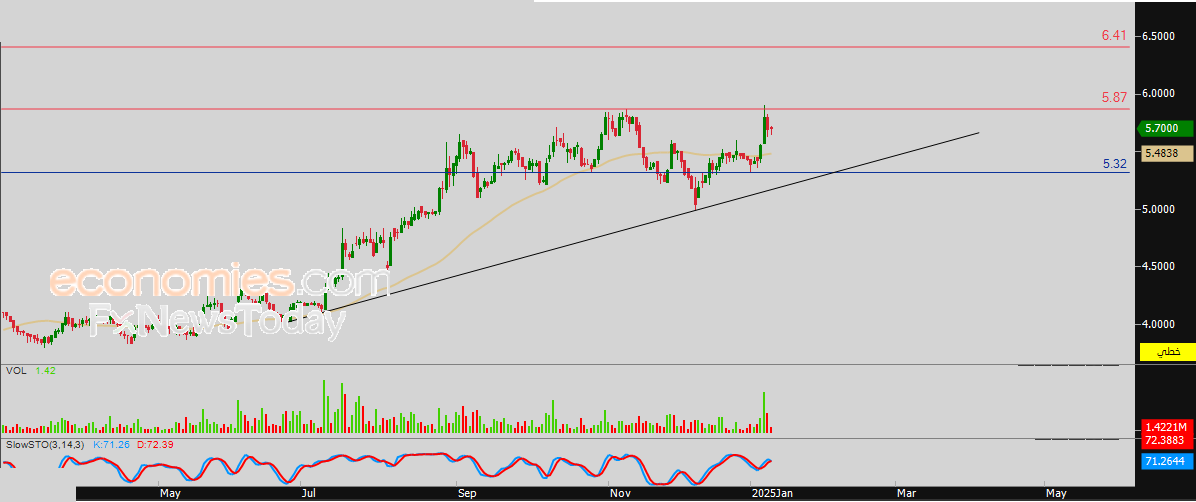The height and width of the screenshot is (502, 1196).
Task: Click the K:71.26 stochastic reading
Action: [111, 444]
